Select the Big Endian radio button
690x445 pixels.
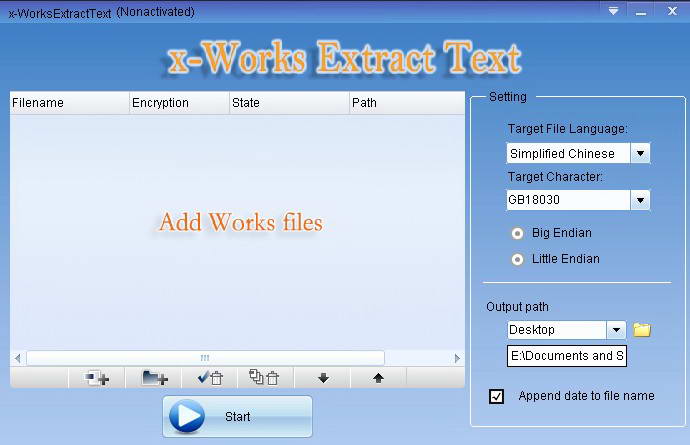point(518,233)
